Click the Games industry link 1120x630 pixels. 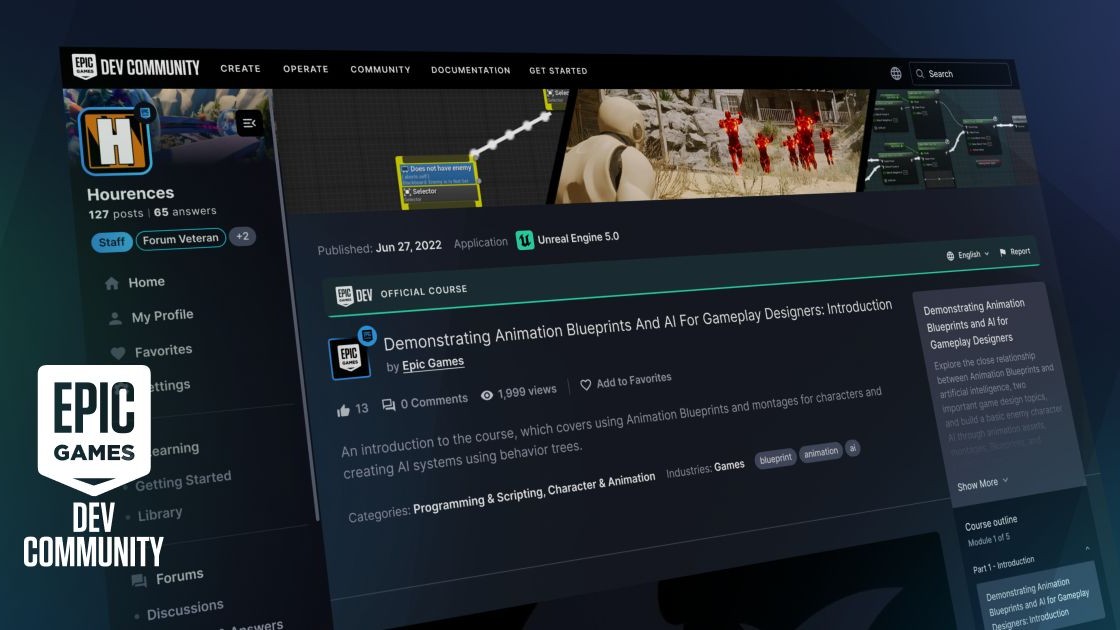pyautogui.click(x=729, y=466)
